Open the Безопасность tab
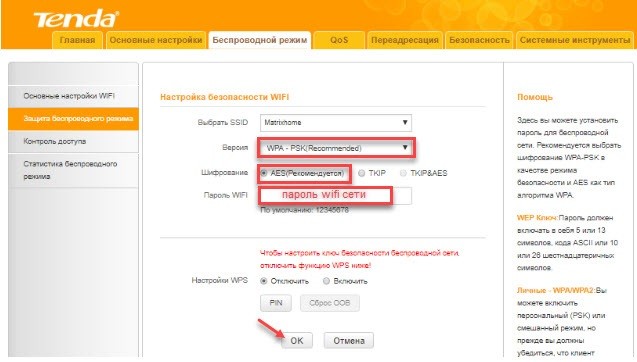 (x=479, y=40)
